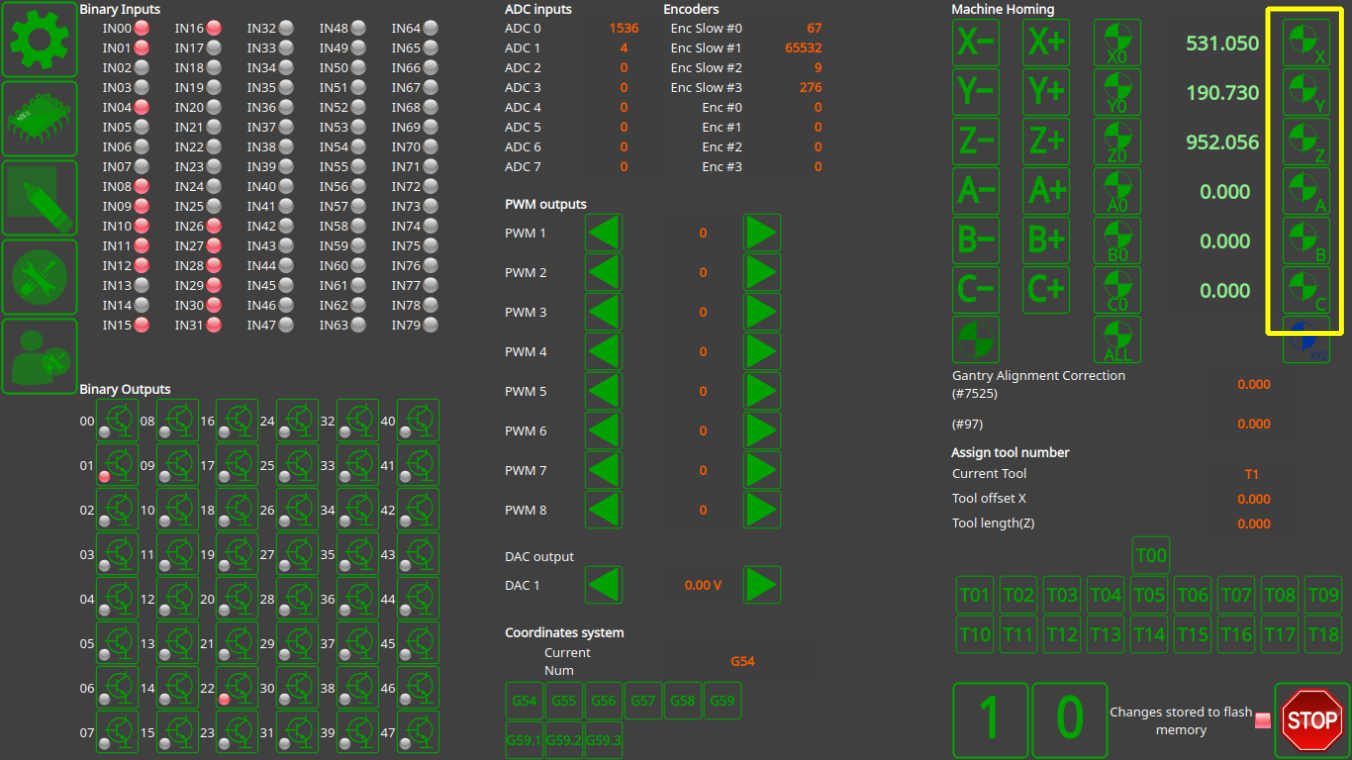1352x760 pixels.
Task: Select the G55 coordinate system
Action: (x=564, y=701)
